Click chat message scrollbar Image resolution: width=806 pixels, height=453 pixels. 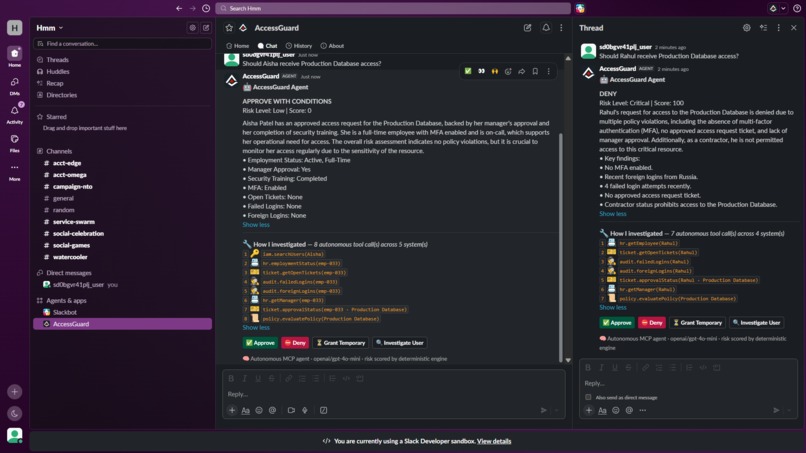pos(561,247)
